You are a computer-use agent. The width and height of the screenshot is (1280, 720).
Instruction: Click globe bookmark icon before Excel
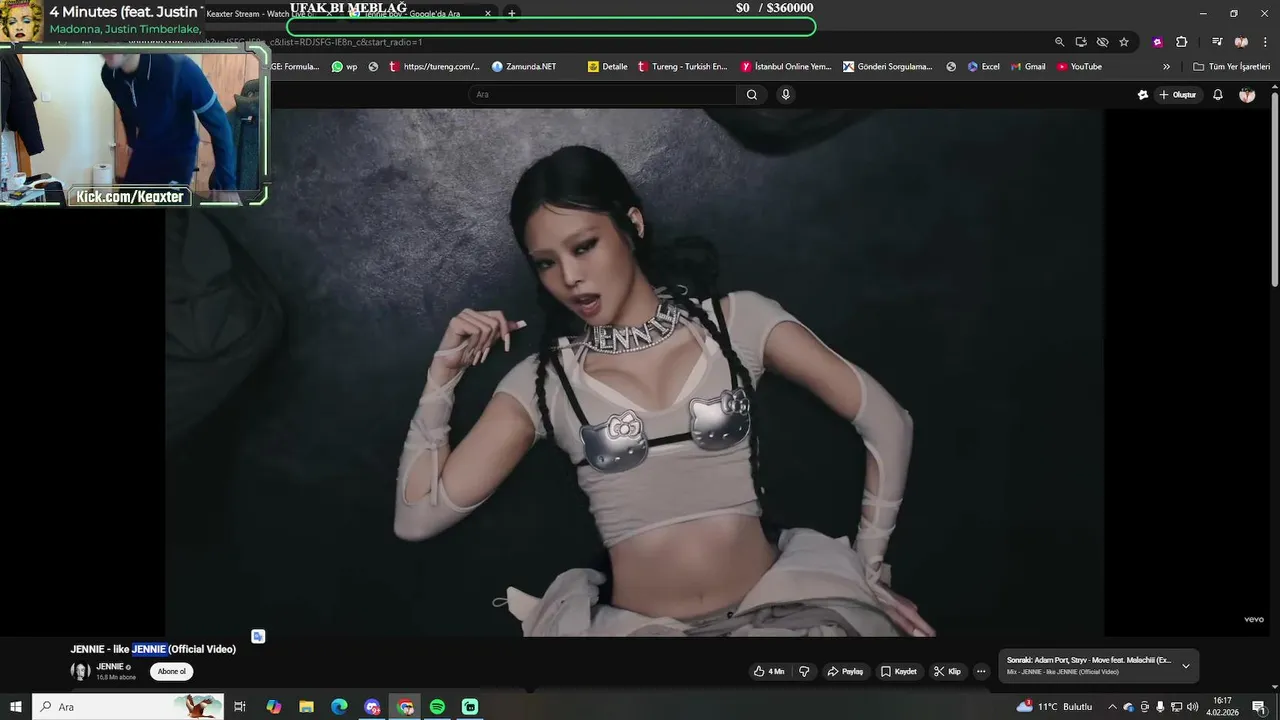[x=951, y=67]
